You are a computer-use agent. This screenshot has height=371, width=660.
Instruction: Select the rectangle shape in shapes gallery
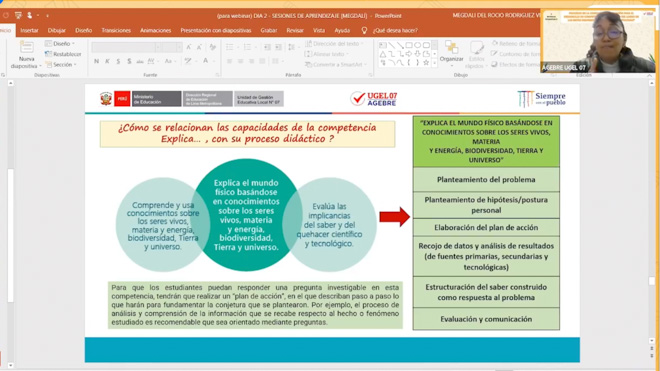pos(409,45)
